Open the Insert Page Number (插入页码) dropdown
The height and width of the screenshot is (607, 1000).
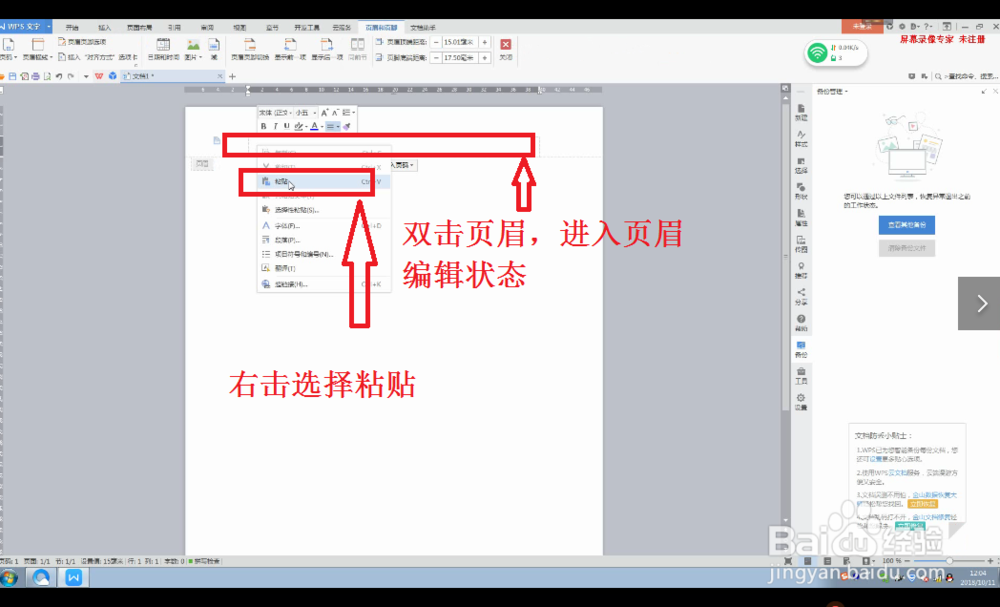click(x=402, y=165)
